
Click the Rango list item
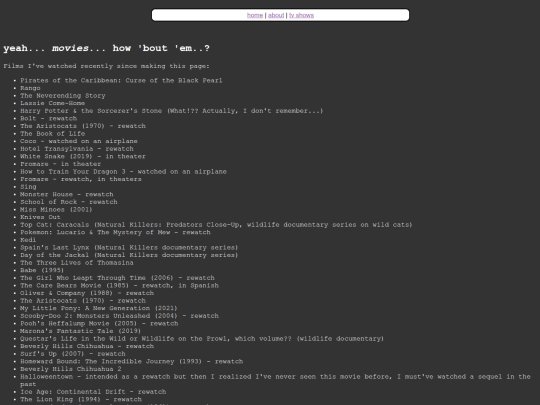click(30, 88)
